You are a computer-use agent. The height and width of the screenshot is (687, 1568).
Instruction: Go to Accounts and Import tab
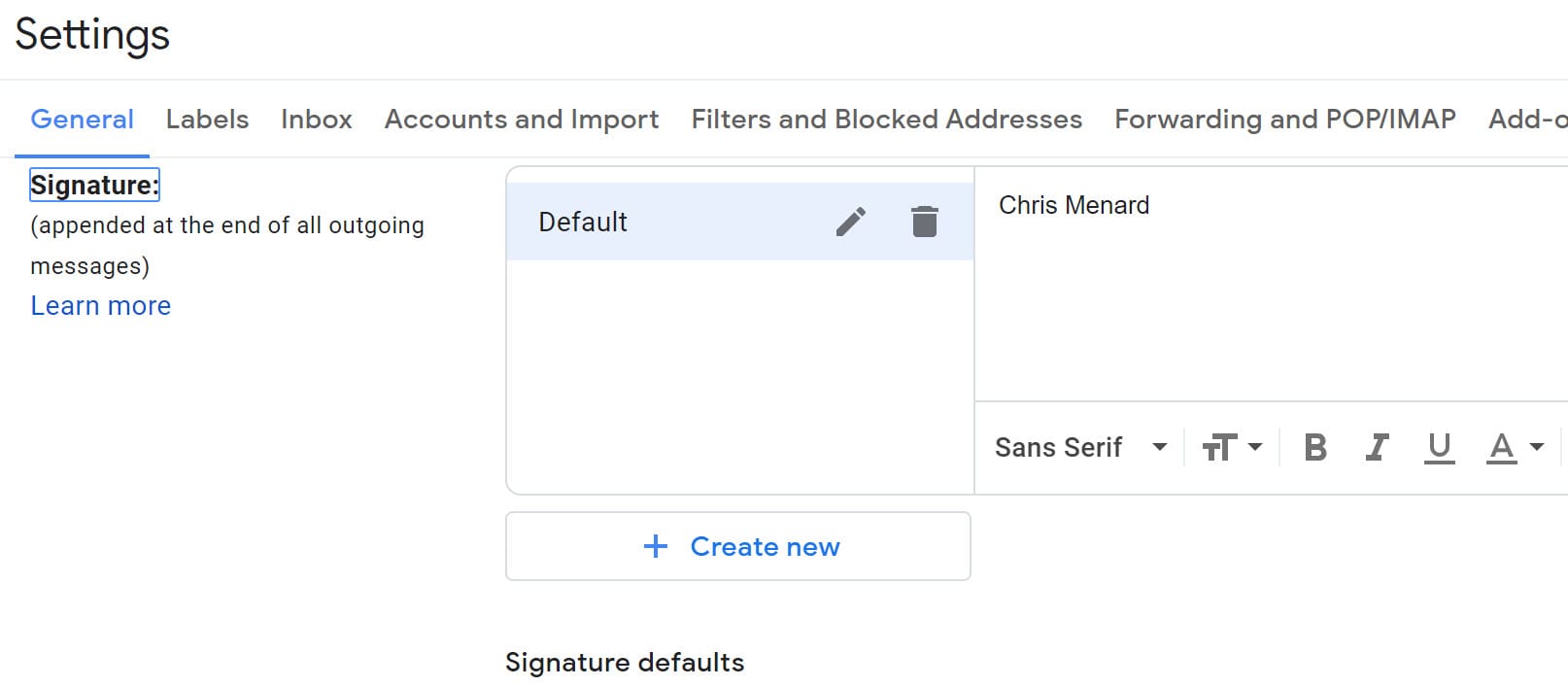pyautogui.click(x=521, y=119)
